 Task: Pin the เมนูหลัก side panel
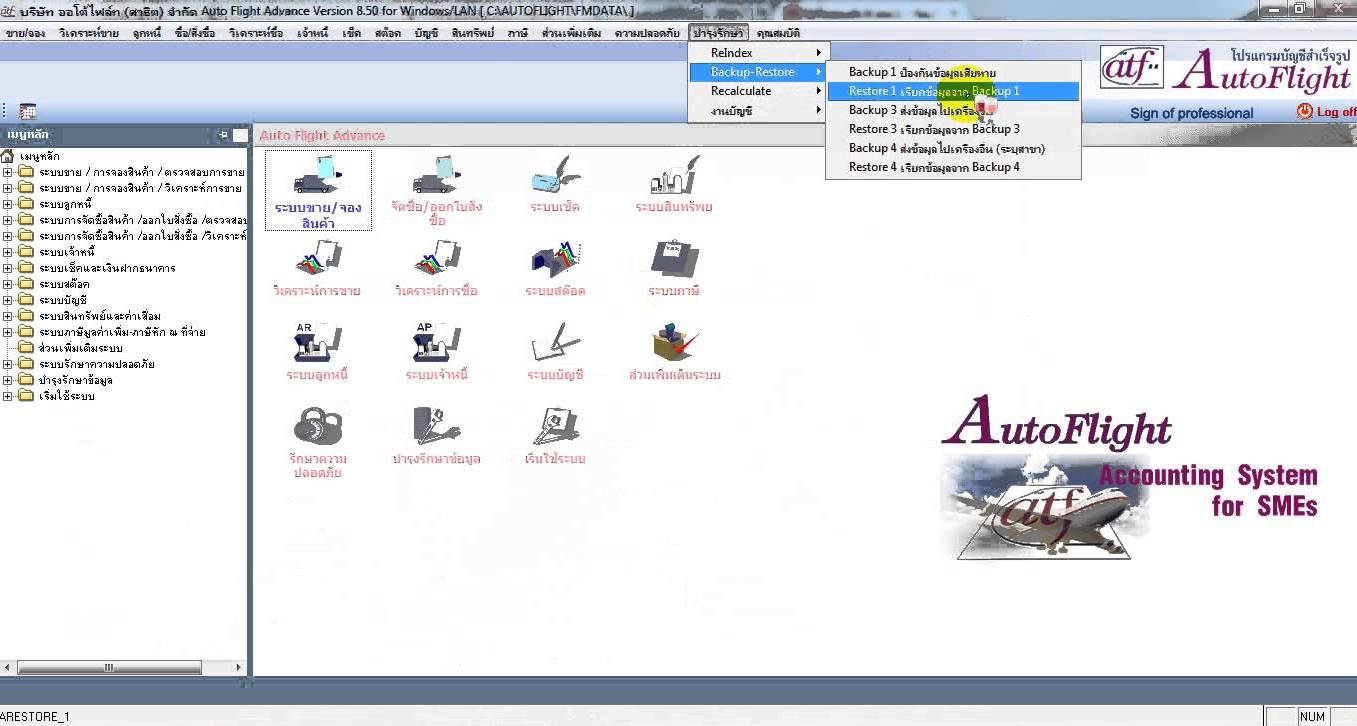pos(222,135)
